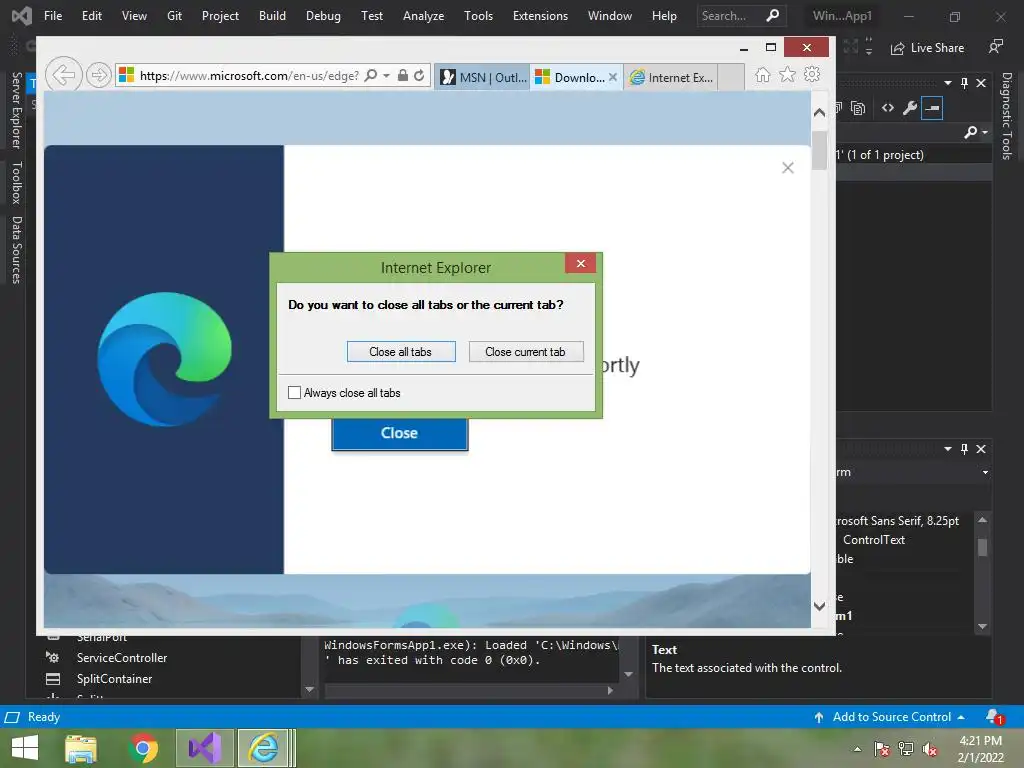Click the notifications bell in status bar
Viewport: 1024px width, 768px height.
[x=994, y=716]
